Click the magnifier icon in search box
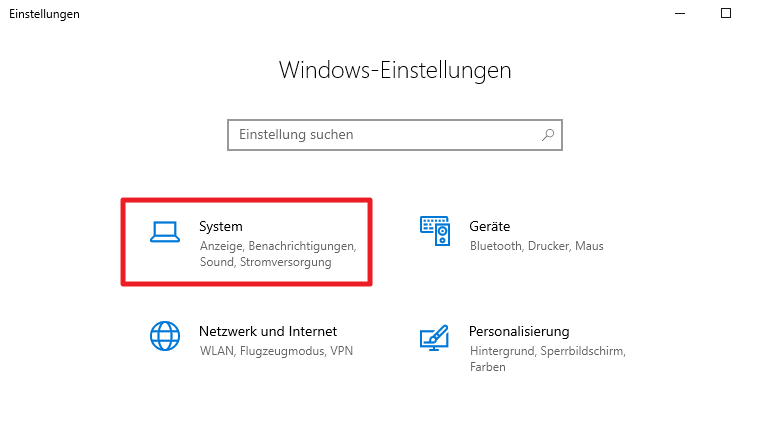Screen dimensions: 759x425 [x=548, y=135]
